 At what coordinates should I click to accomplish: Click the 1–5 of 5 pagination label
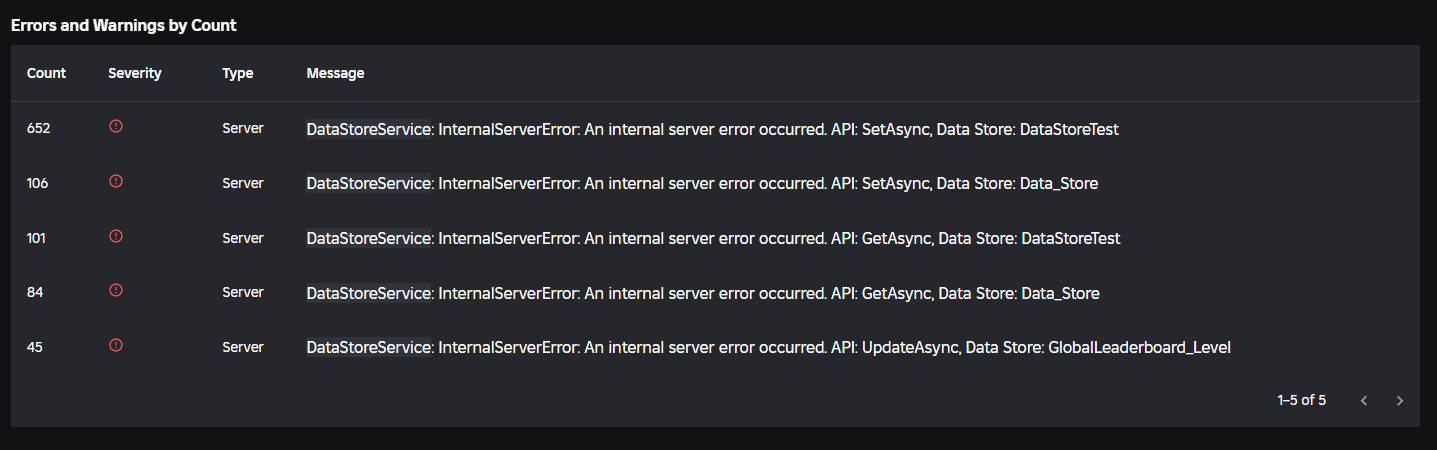tap(1301, 401)
